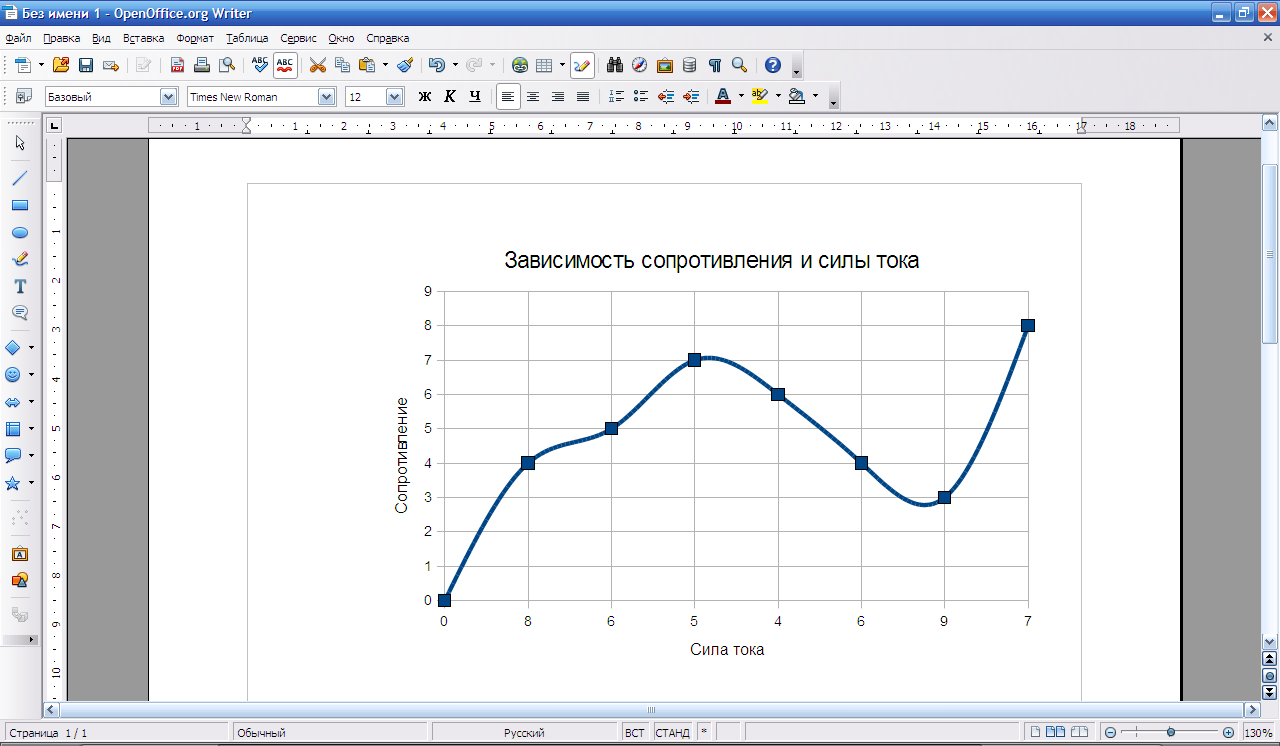Run the Spelling and Grammar check
This screenshot has width=1280, height=746.
coord(259,65)
